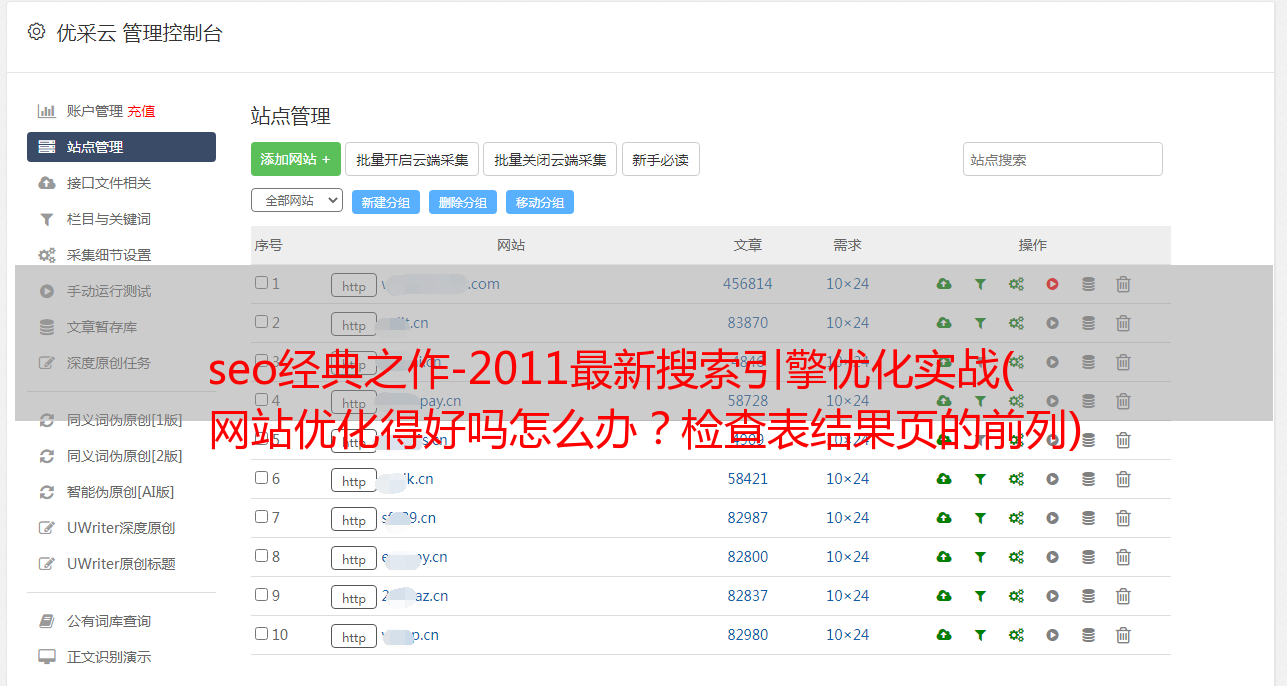Delete site row 1 via trash icon
Viewport: 1287px width, 686px height.
[1123, 284]
